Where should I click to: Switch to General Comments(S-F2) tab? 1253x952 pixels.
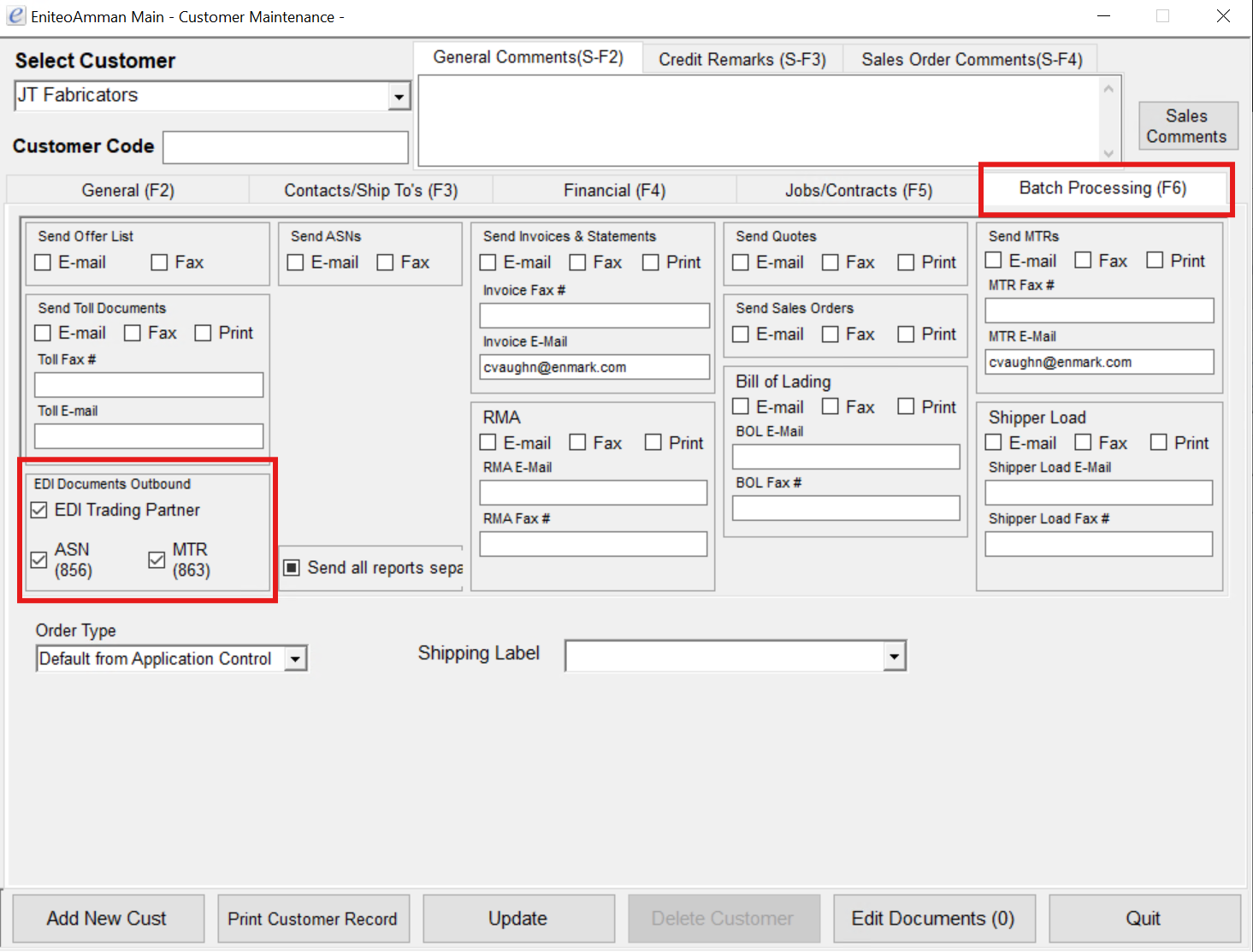pos(528,57)
